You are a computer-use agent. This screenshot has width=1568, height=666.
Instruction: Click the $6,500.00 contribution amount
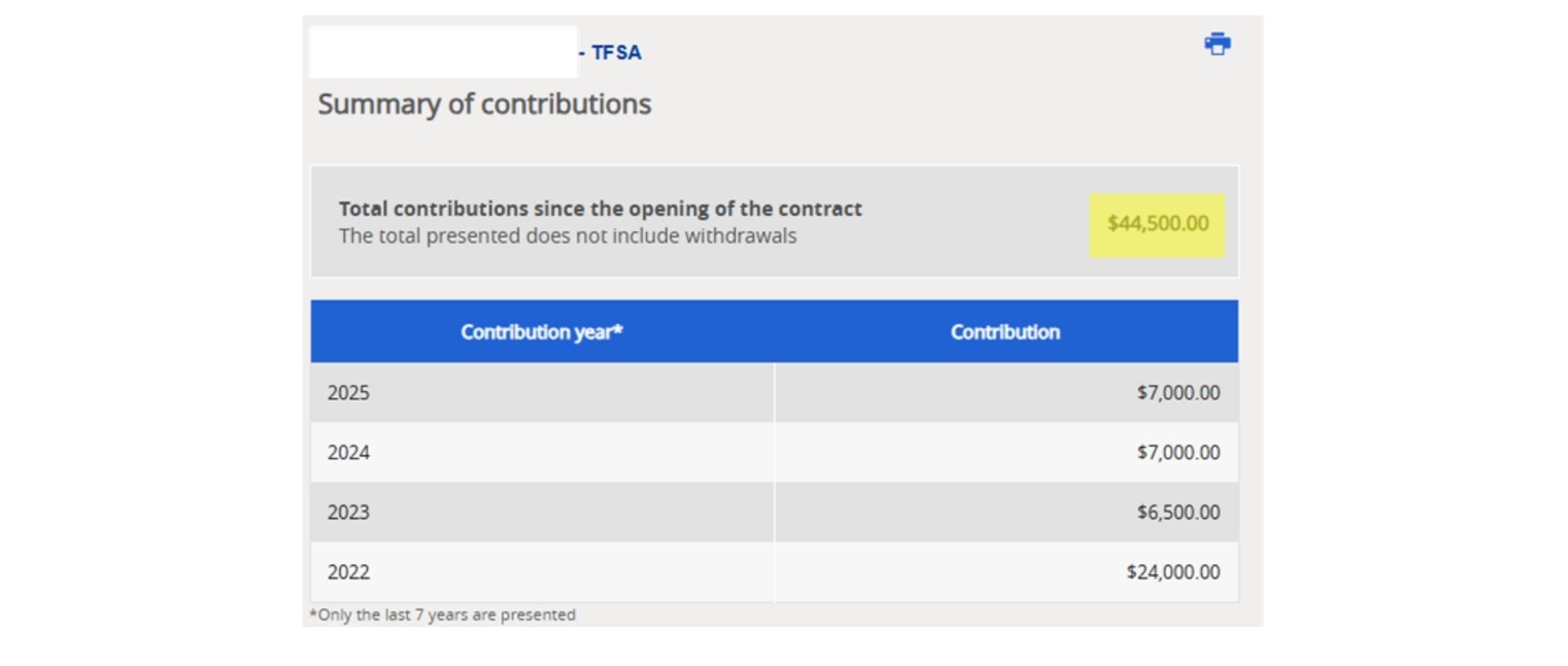click(1178, 512)
